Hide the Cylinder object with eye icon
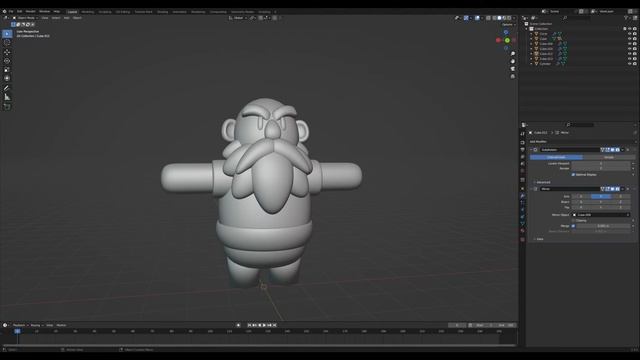 629,64
